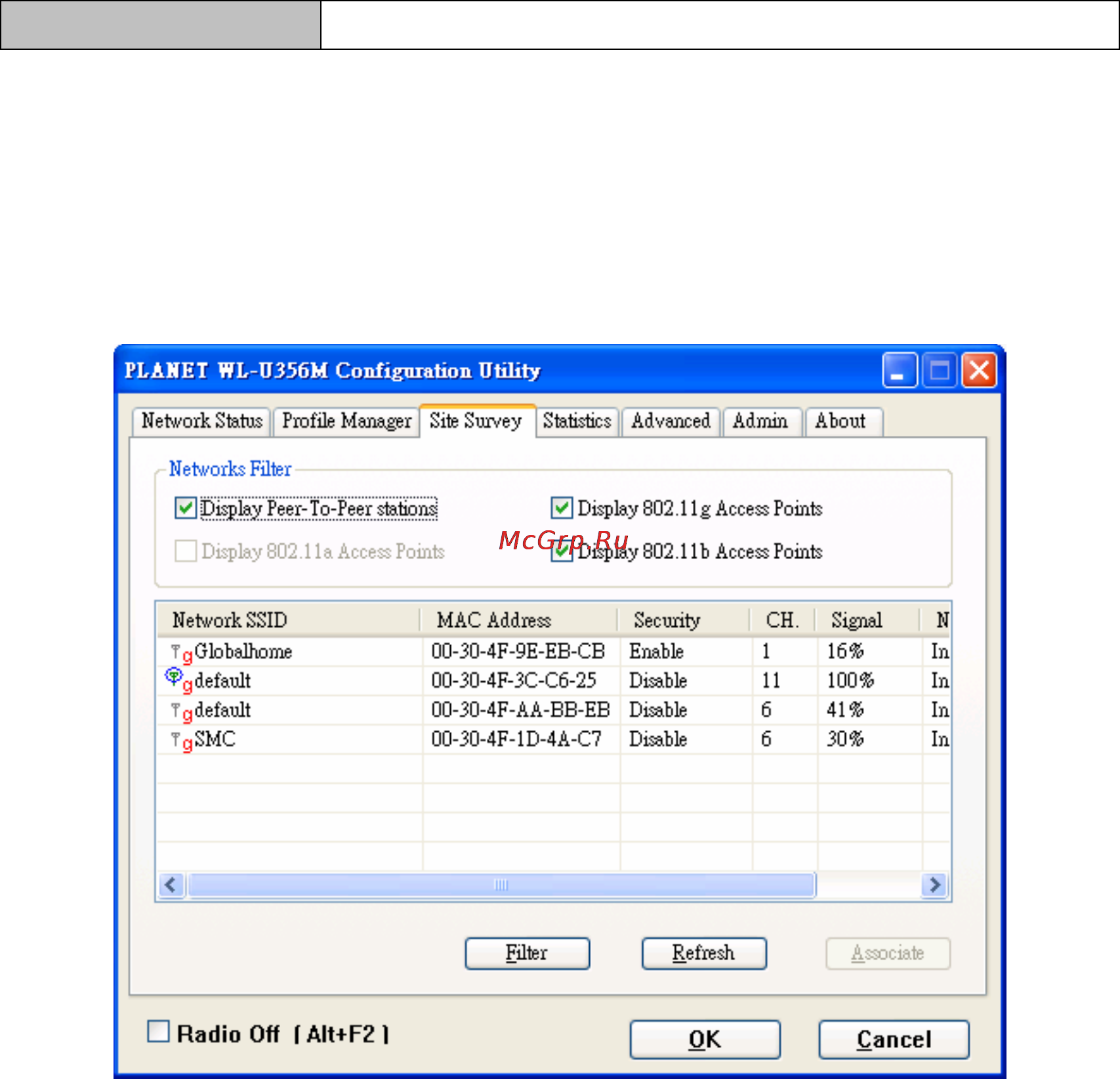This screenshot has width=1120, height=1079.
Task: Click the 100% signal value
Action: tap(850, 681)
